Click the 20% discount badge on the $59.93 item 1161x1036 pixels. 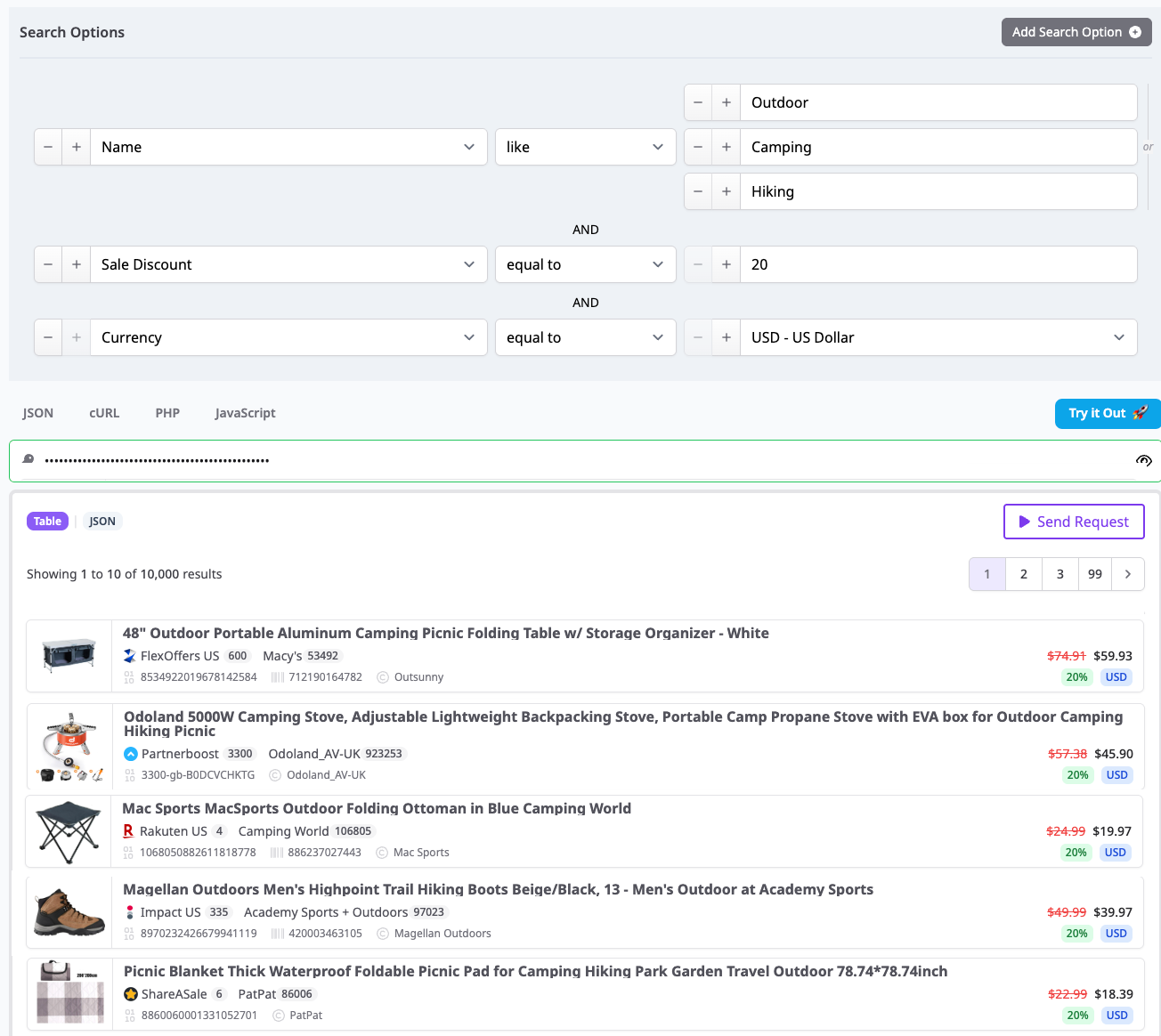coord(1077,677)
